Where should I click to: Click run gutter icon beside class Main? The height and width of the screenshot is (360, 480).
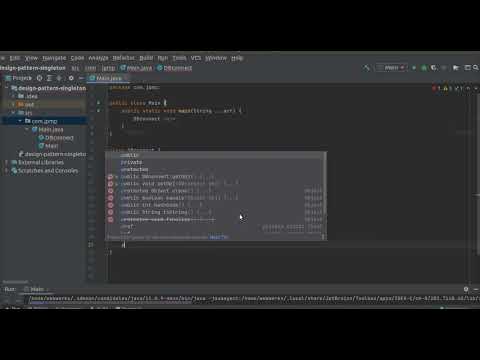[x=99, y=103]
